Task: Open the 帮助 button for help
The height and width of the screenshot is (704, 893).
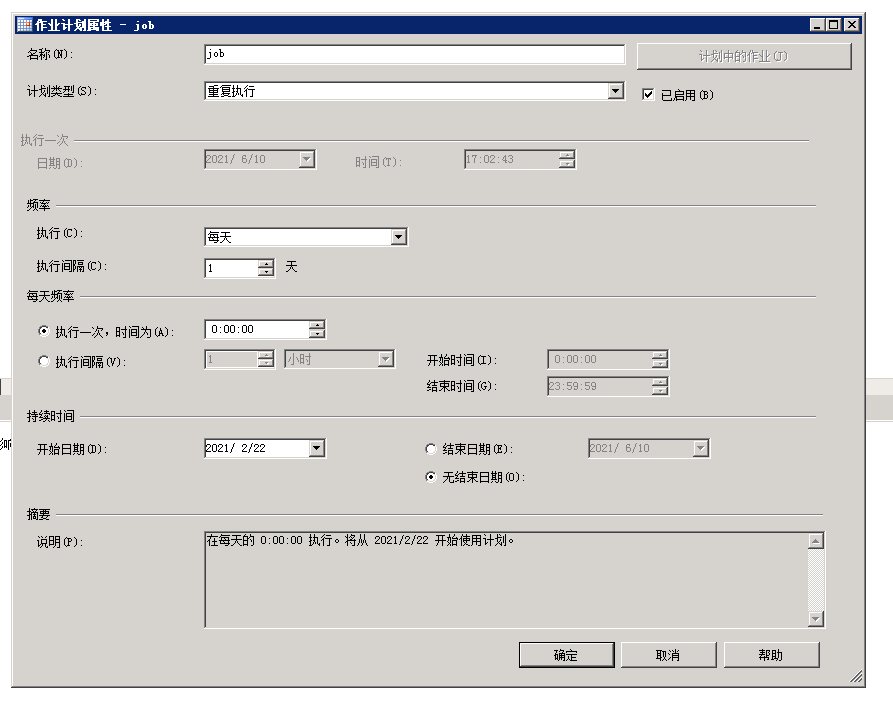Action: 769,654
